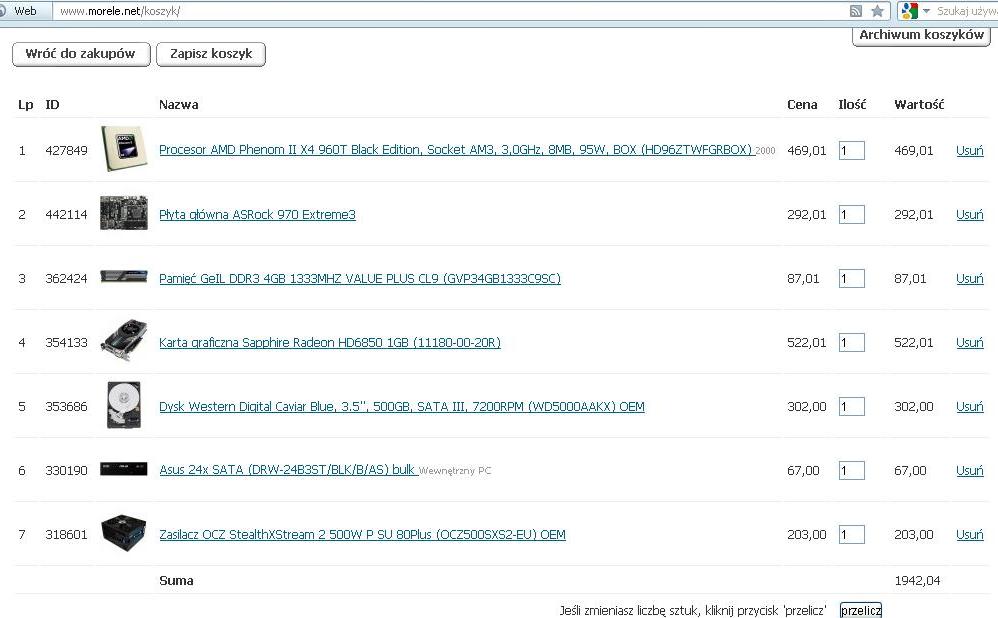
Task: Remove Asus 24x SATA via Usuń
Action: 969,470
